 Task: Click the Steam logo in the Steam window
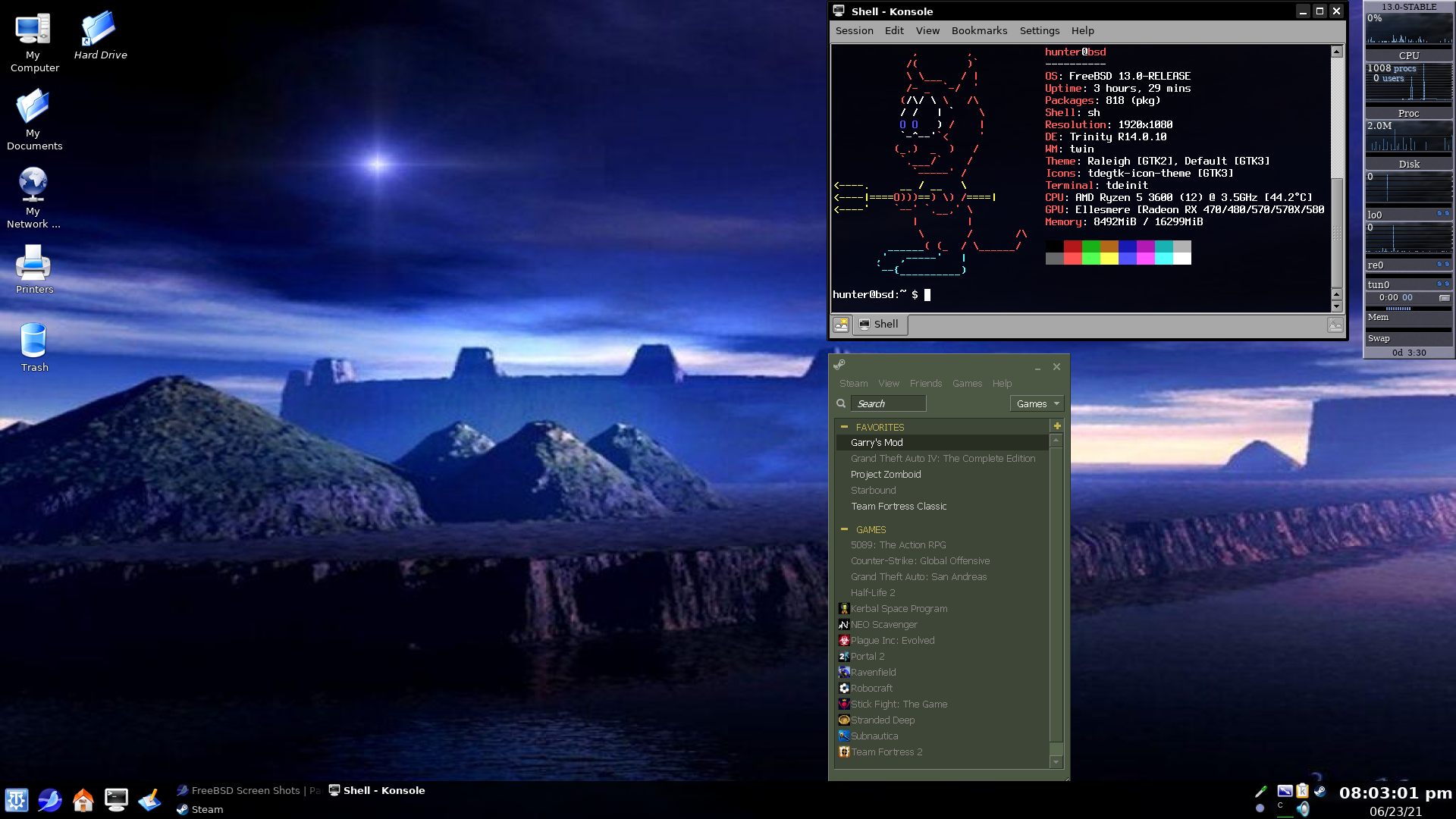839,366
